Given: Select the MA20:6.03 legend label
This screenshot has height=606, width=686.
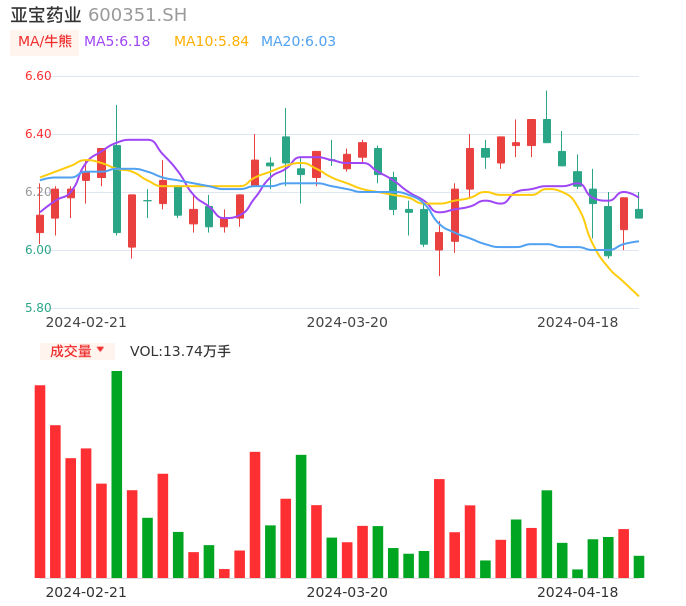Looking at the screenshot, I should tap(298, 42).
